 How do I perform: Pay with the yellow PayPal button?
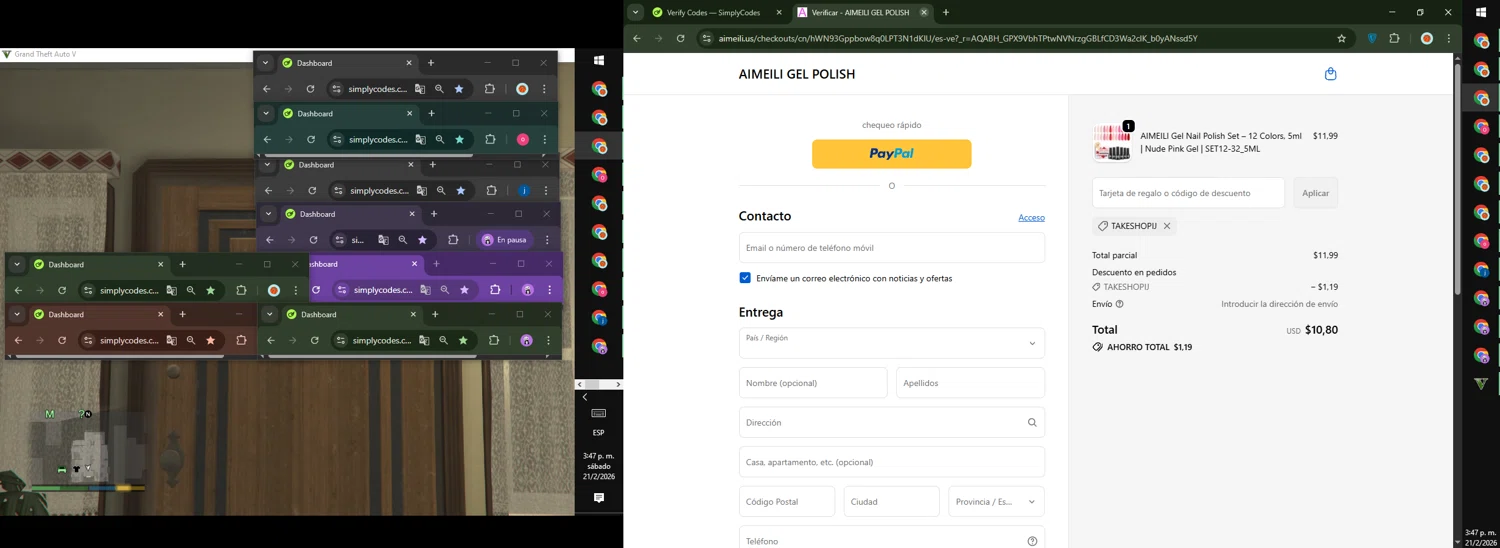[x=892, y=154]
